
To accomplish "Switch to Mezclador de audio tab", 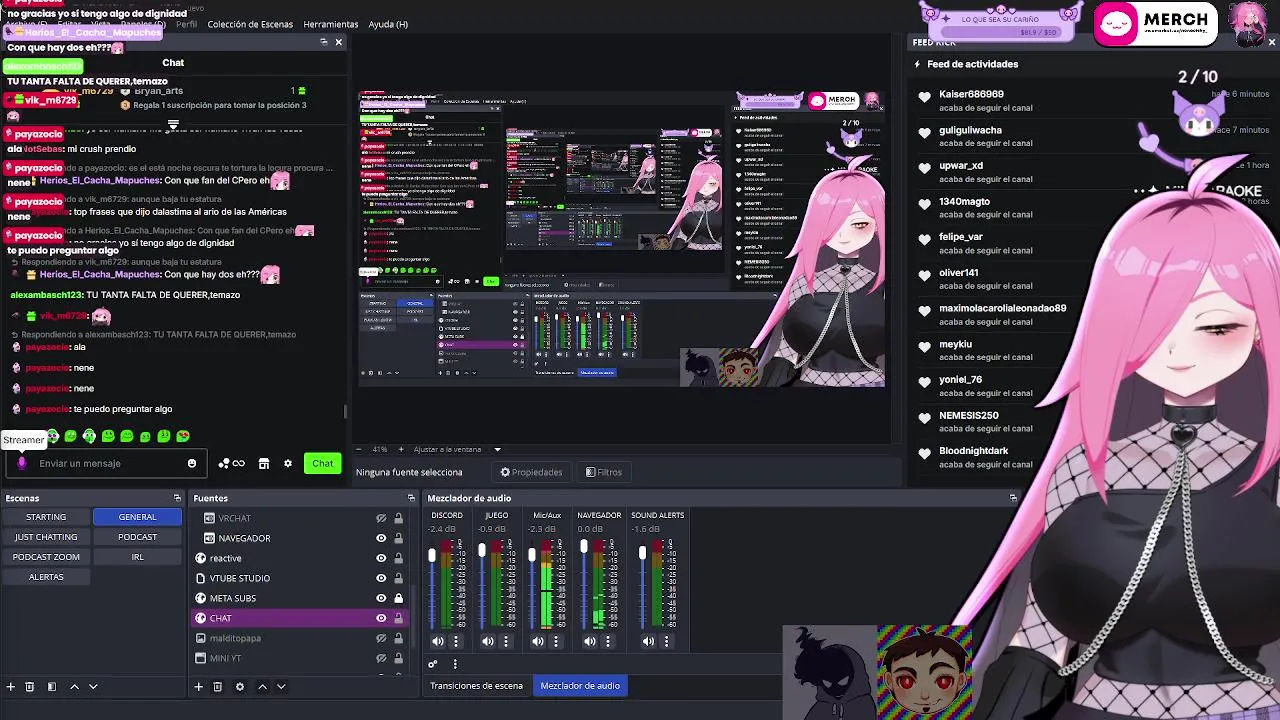I will point(580,686).
